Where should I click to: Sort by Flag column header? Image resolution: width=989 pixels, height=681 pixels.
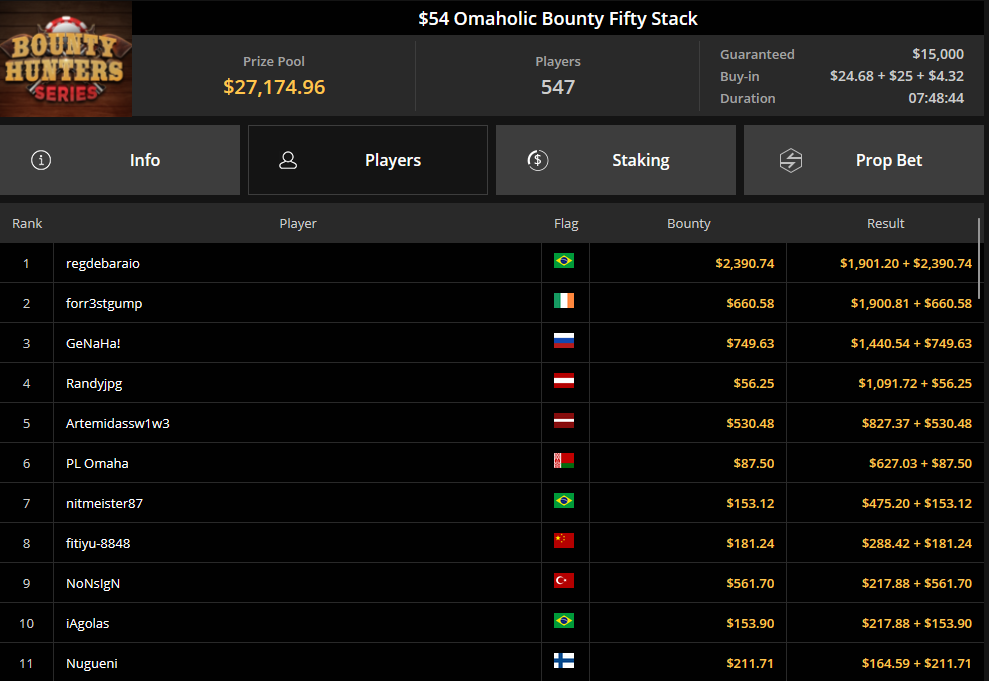(566, 223)
